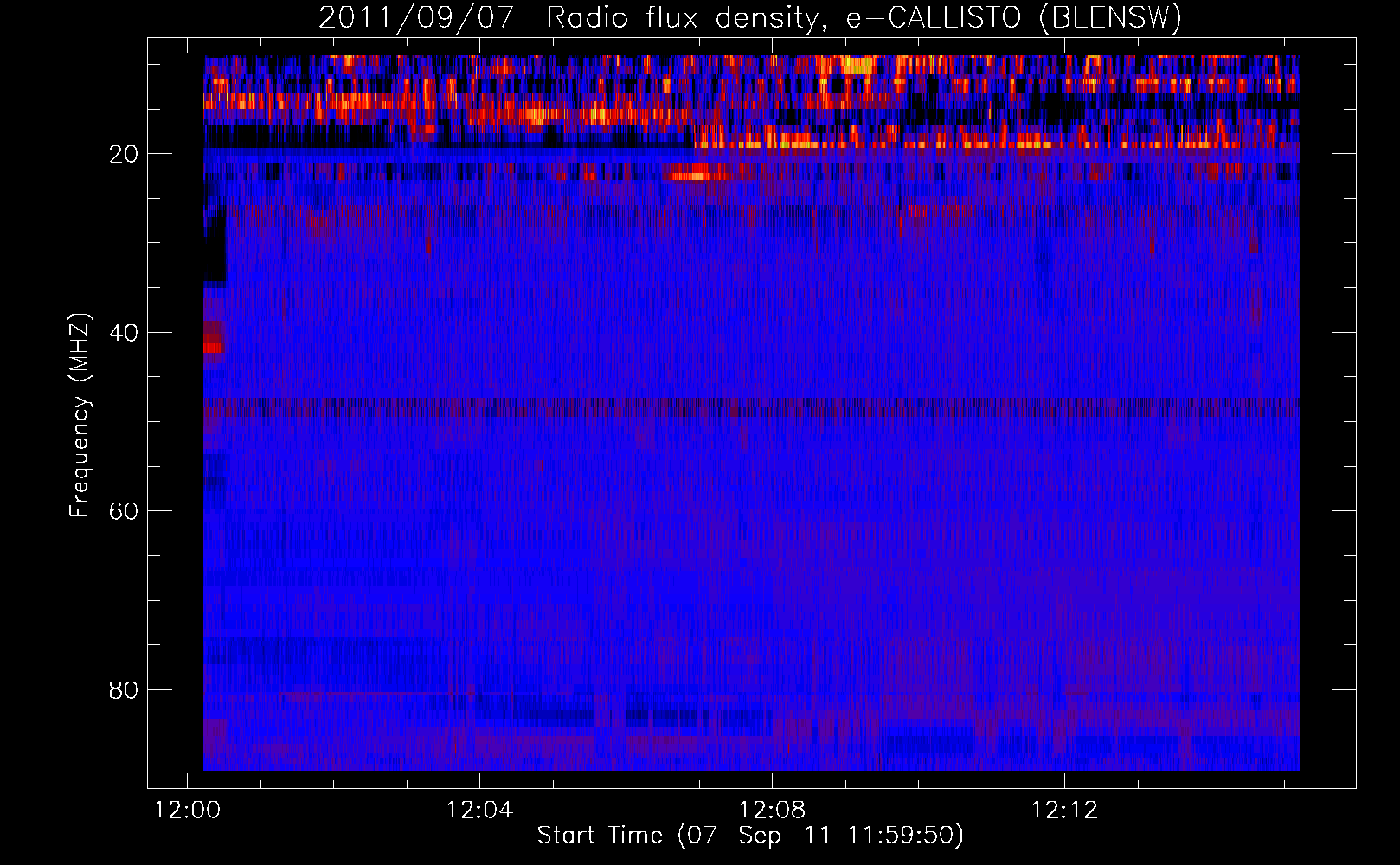
Task: Click the '20' frequency tick label
Action: (x=124, y=154)
